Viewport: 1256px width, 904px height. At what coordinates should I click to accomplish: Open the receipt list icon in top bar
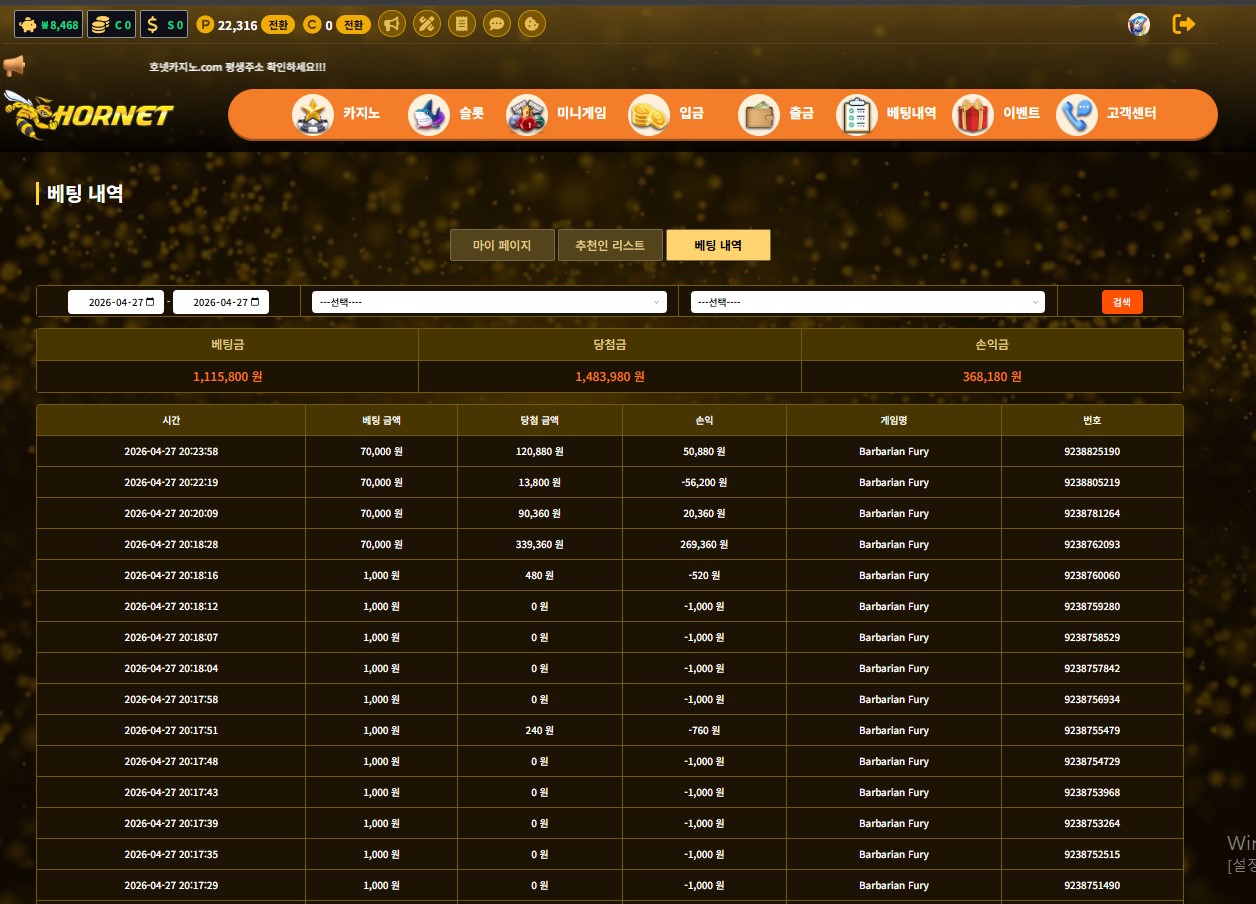coord(461,24)
